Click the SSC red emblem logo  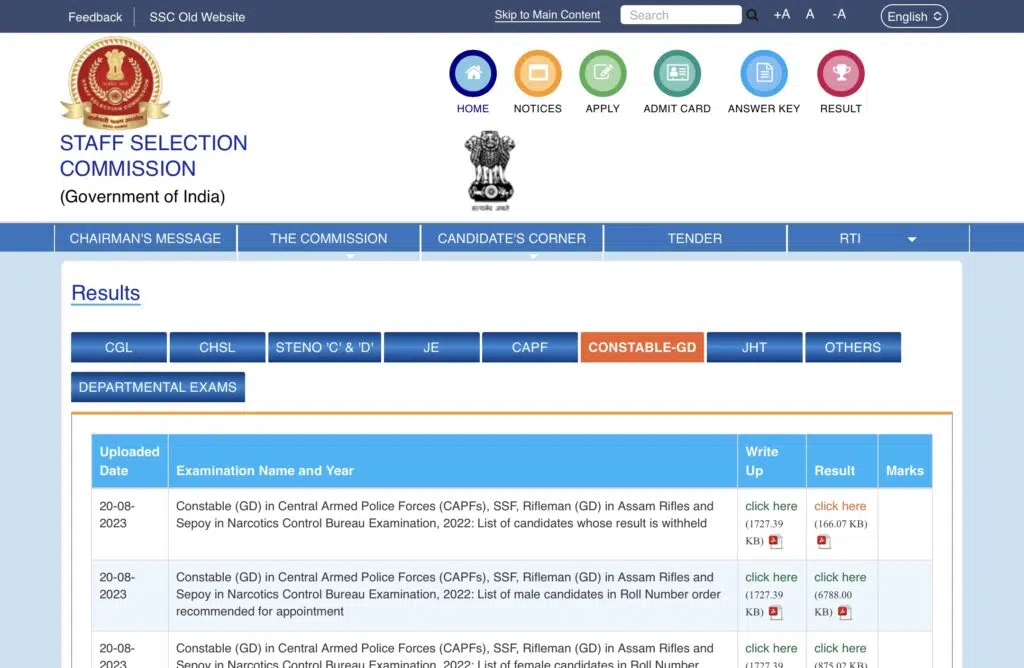coord(115,83)
